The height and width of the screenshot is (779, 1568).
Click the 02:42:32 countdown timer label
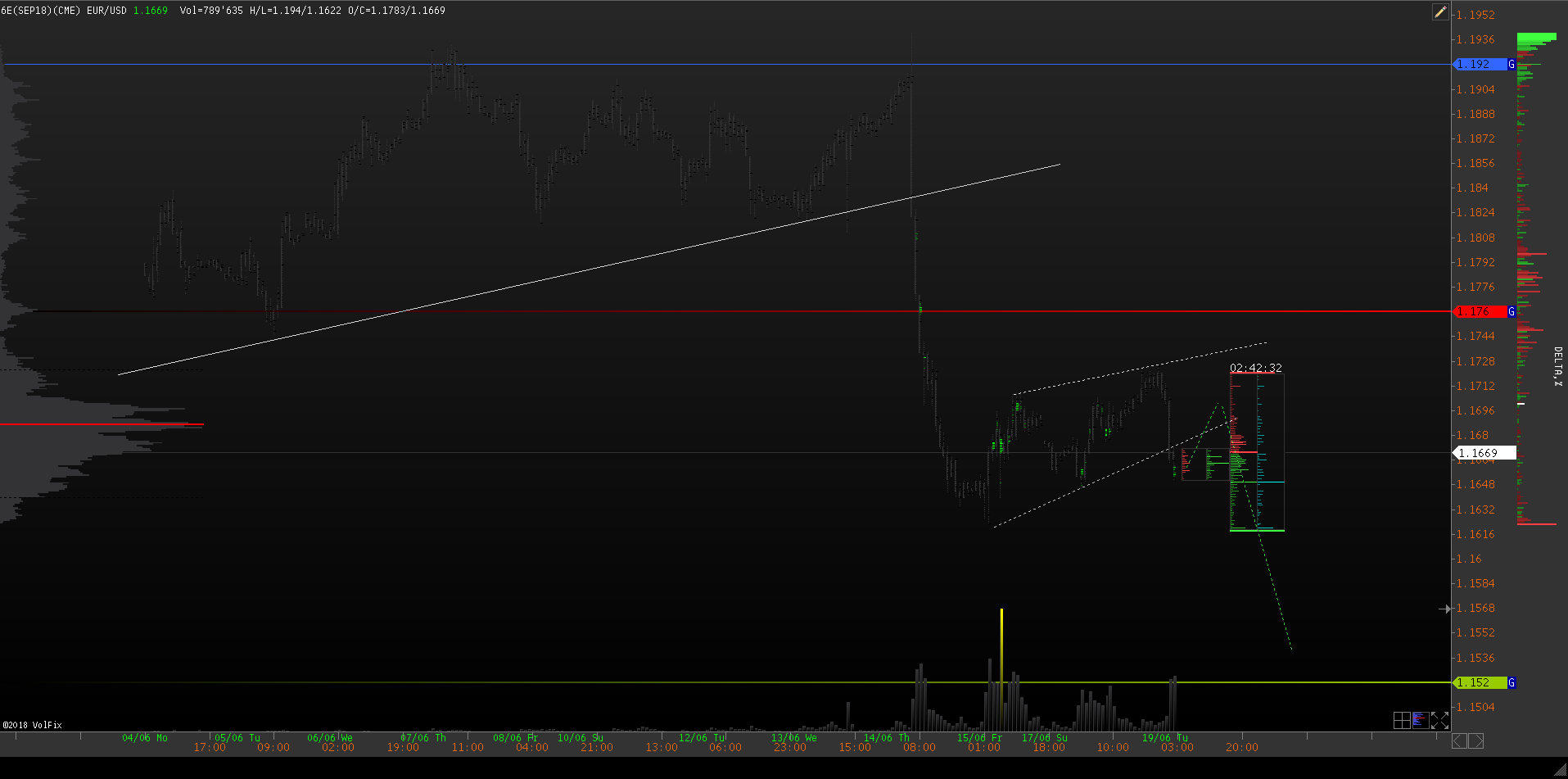tap(1255, 368)
